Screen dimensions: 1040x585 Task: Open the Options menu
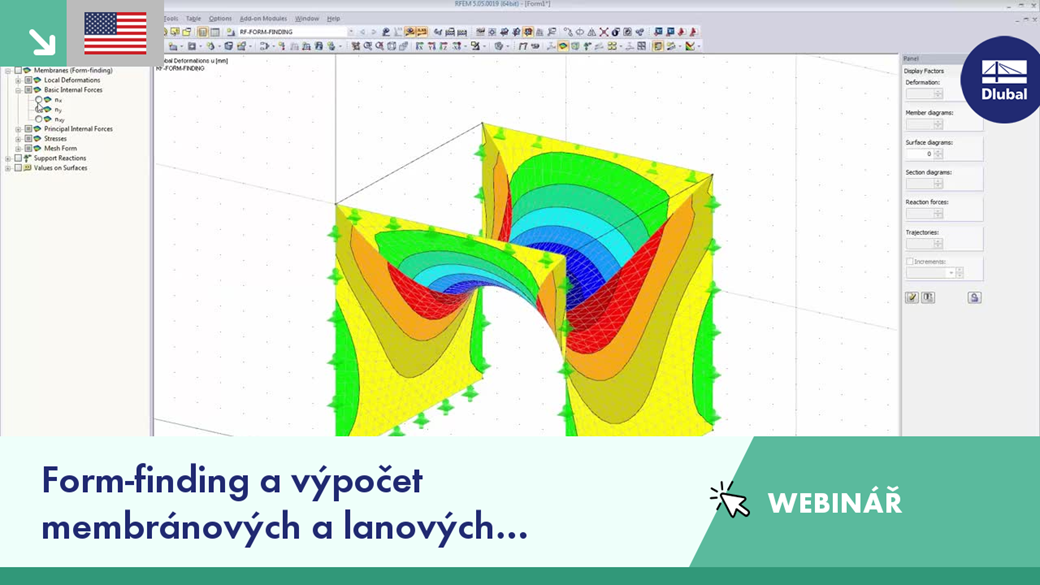220,19
